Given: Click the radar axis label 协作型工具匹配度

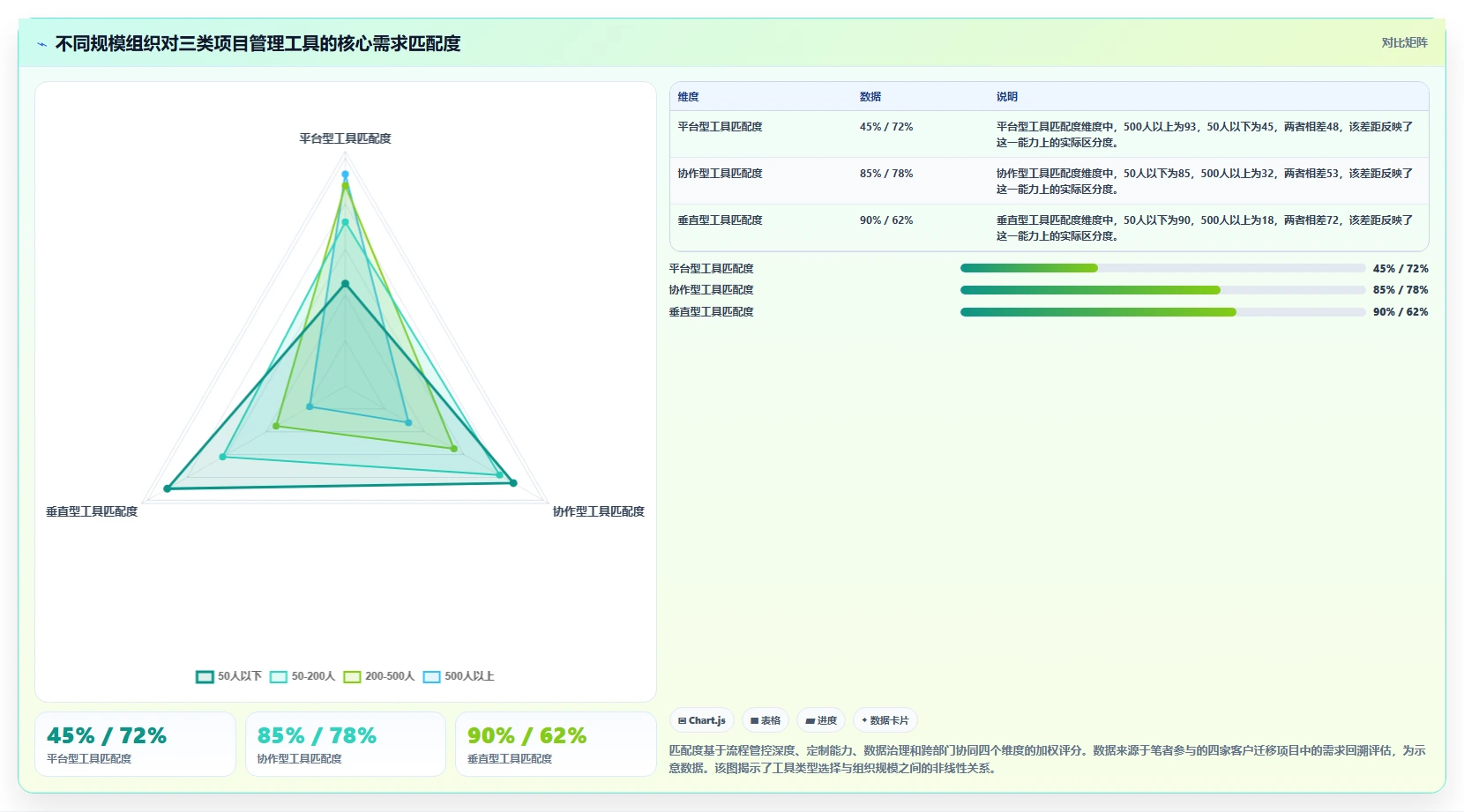Looking at the screenshot, I should pyautogui.click(x=599, y=511).
